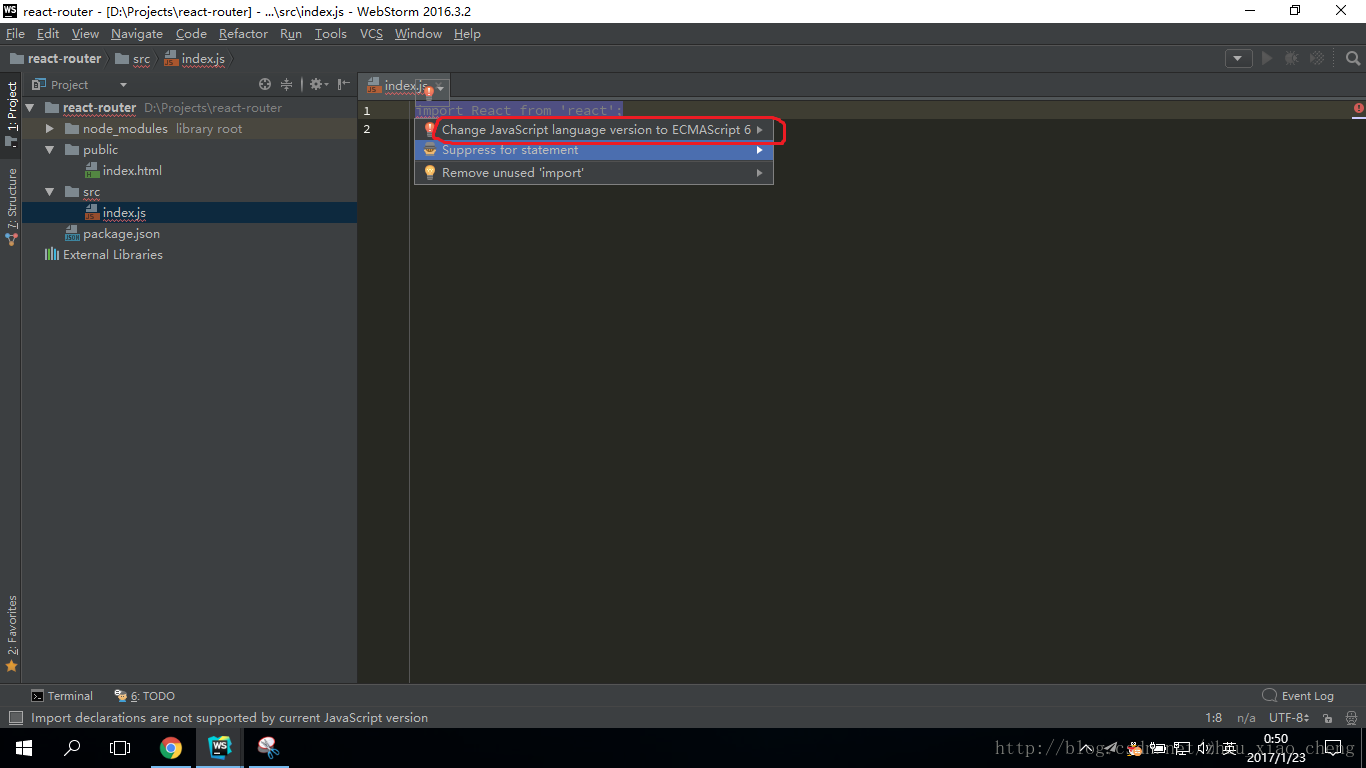Select Suppress for statement option
Viewport: 1366px width, 768px height.
[594, 150]
